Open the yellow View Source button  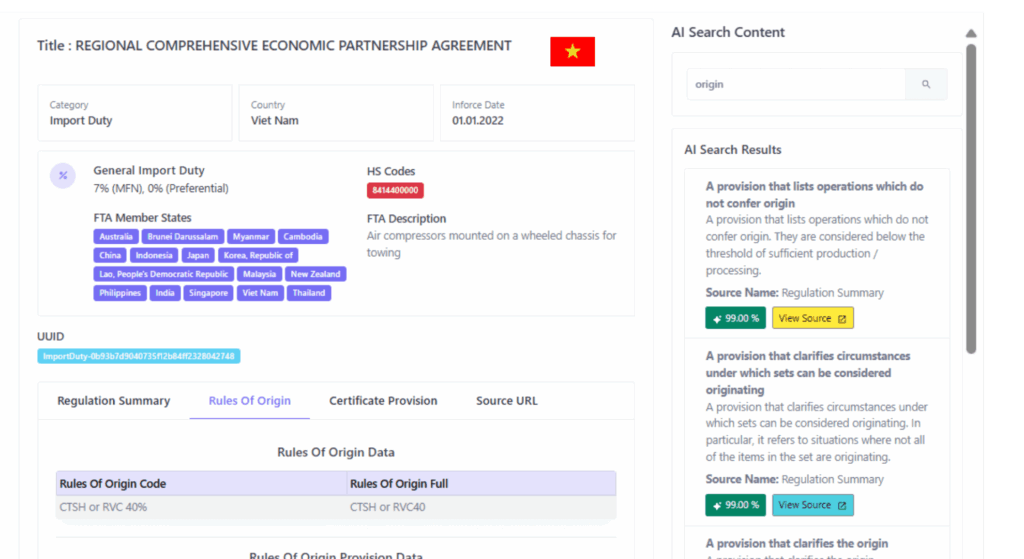click(812, 318)
